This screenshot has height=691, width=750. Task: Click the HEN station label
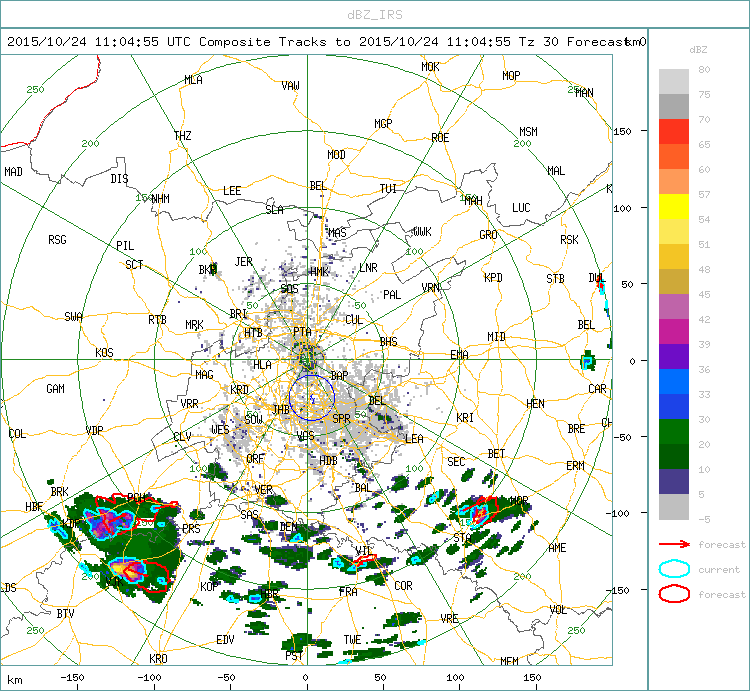pos(535,404)
